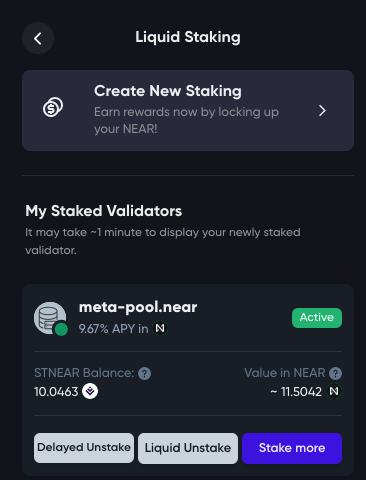Image resolution: width=366 pixels, height=480 pixels.
Task: Select the Create New Staking card title
Action: coord(168,91)
